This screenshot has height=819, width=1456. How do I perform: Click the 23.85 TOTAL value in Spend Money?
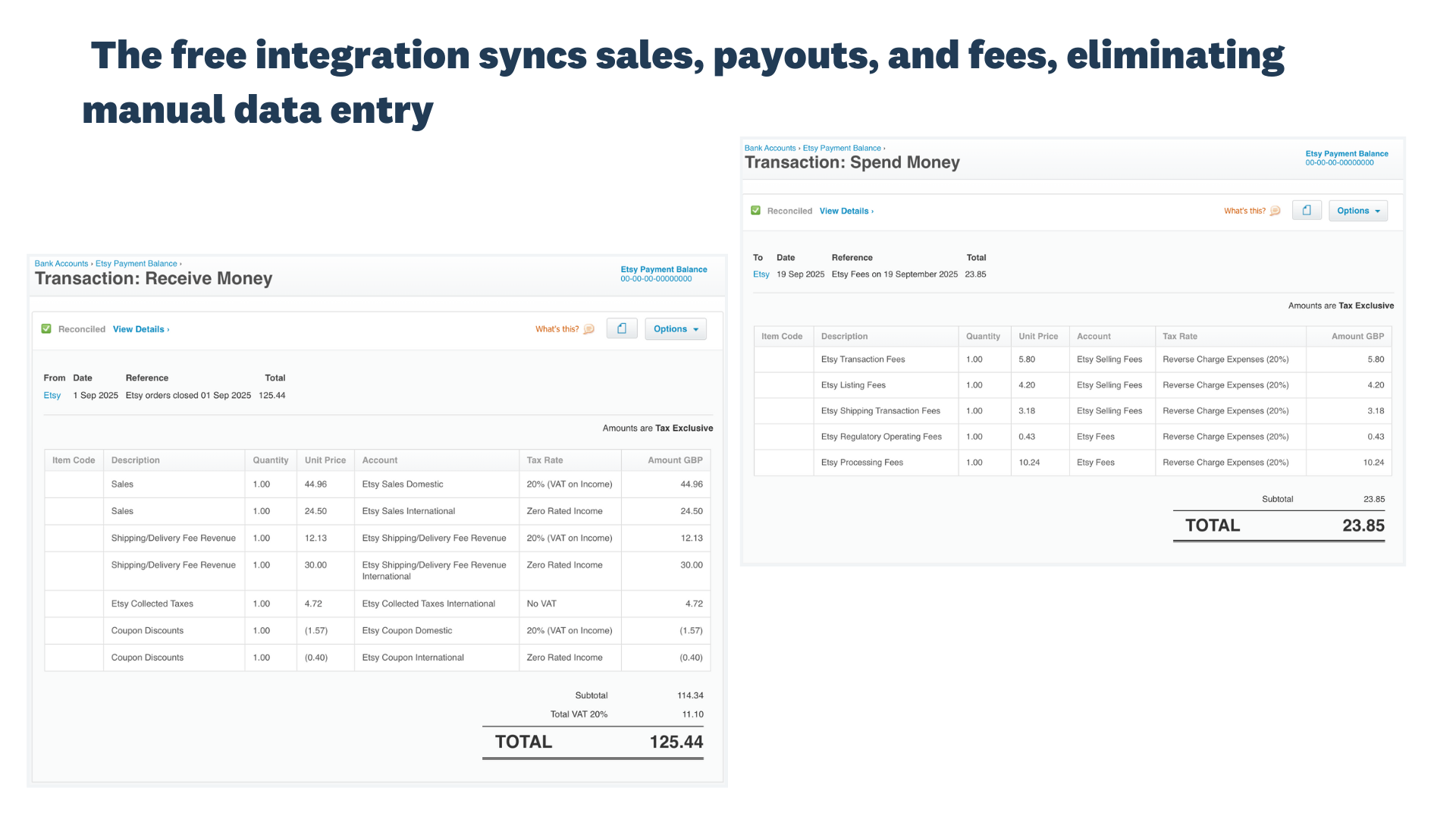pyautogui.click(x=1363, y=526)
